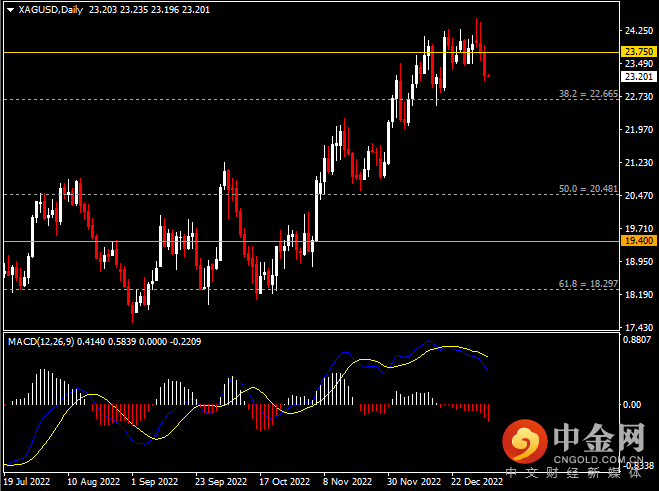This screenshot has width=659, height=491.
Task: Click the 0.00 MACD zero level label
Action: coord(632,405)
